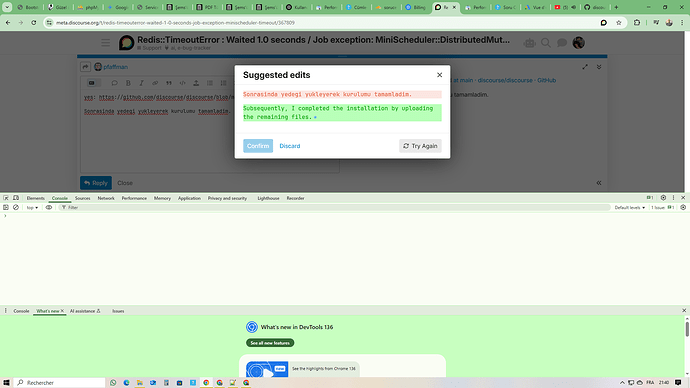Select the DevTools Console tab
Screen dimensions: 690x388
click(60, 198)
